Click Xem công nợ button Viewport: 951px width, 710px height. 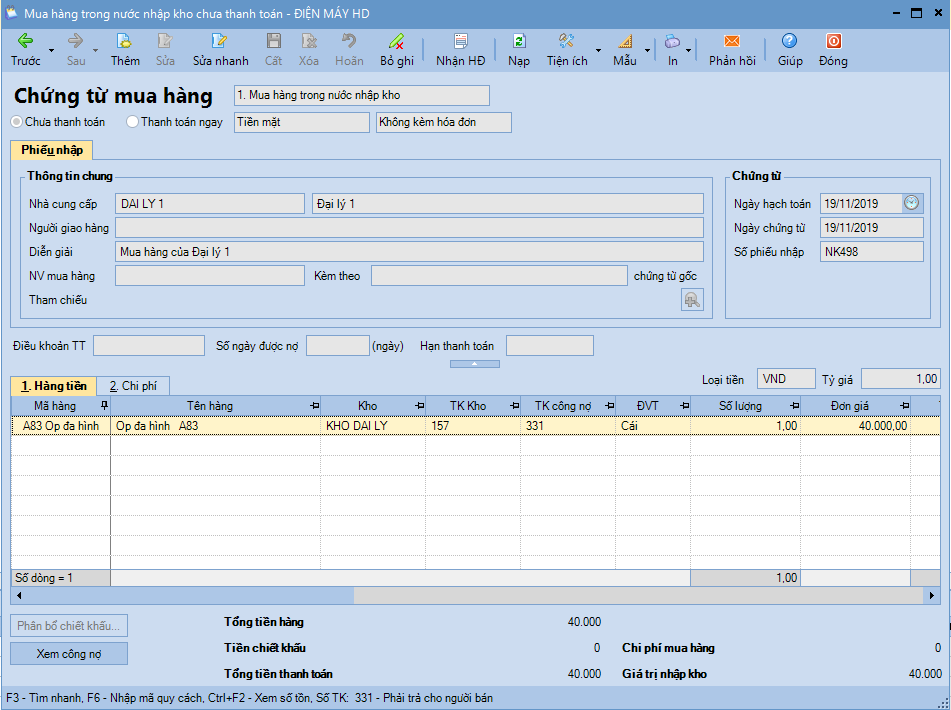69,654
